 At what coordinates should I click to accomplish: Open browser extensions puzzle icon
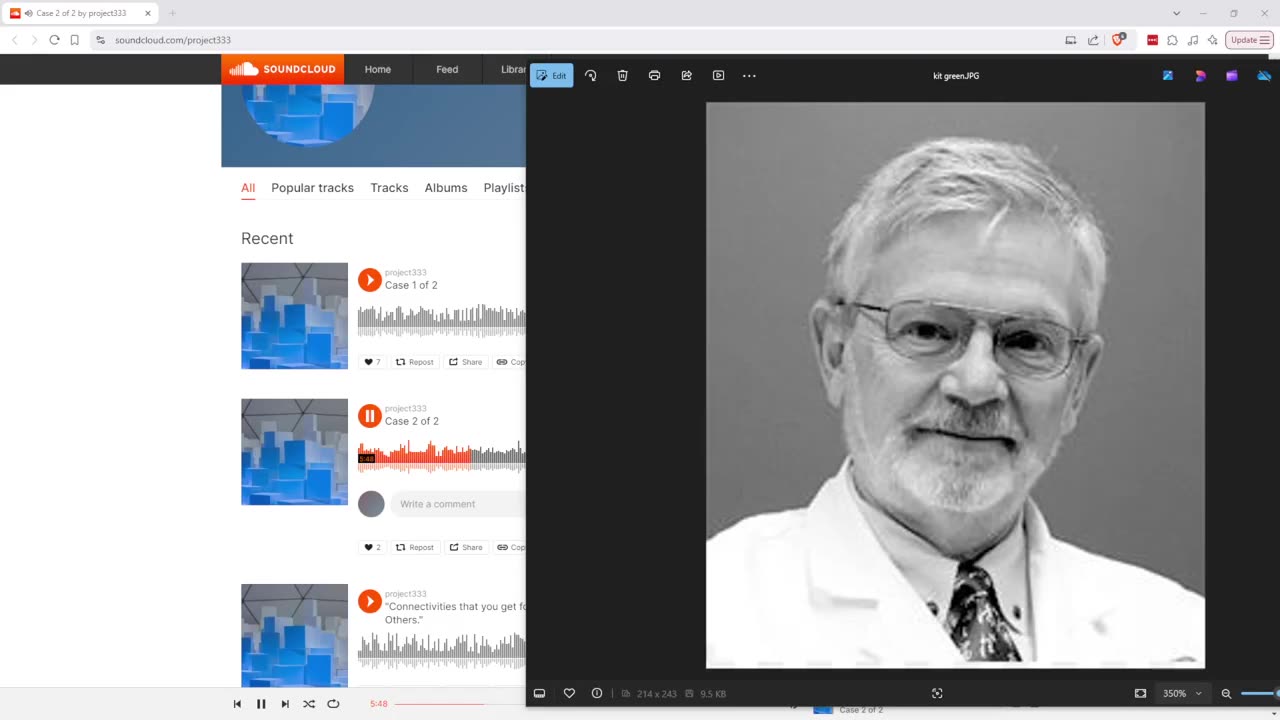pos(1172,40)
